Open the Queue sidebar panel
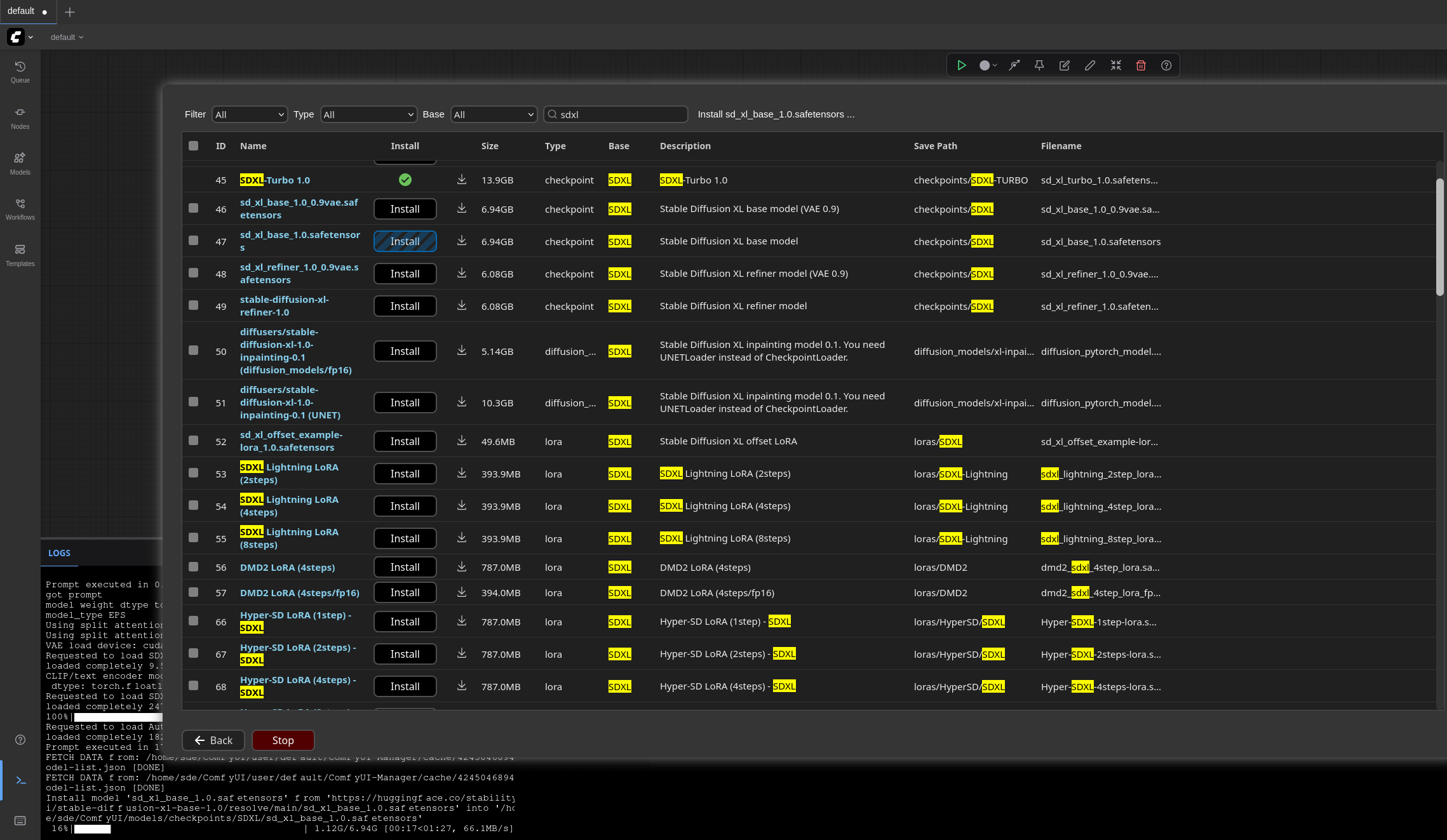Screen dimensions: 1447x840 [x=20, y=72]
